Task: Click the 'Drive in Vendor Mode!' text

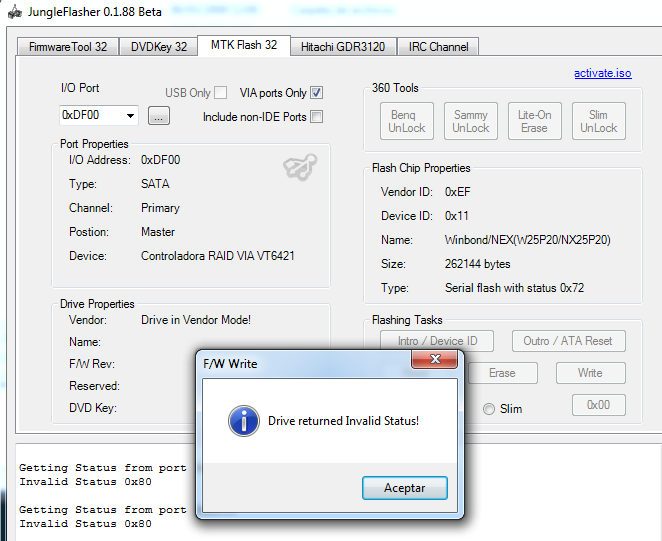Action: point(196,320)
